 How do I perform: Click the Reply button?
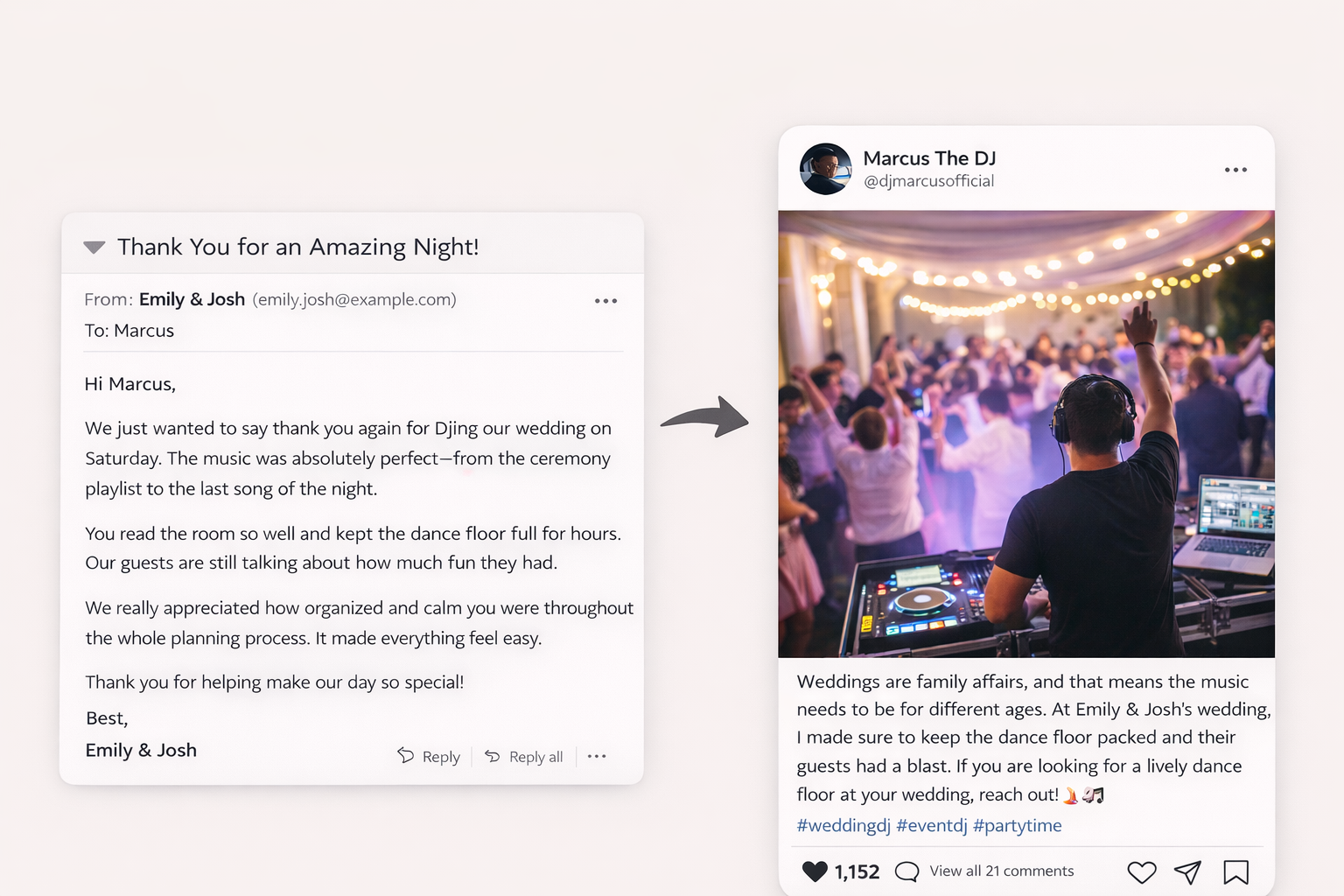(x=429, y=756)
